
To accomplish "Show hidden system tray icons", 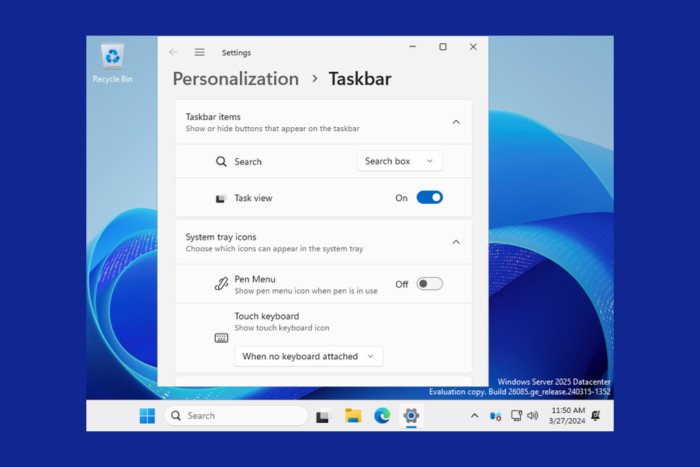I will 474,416.
